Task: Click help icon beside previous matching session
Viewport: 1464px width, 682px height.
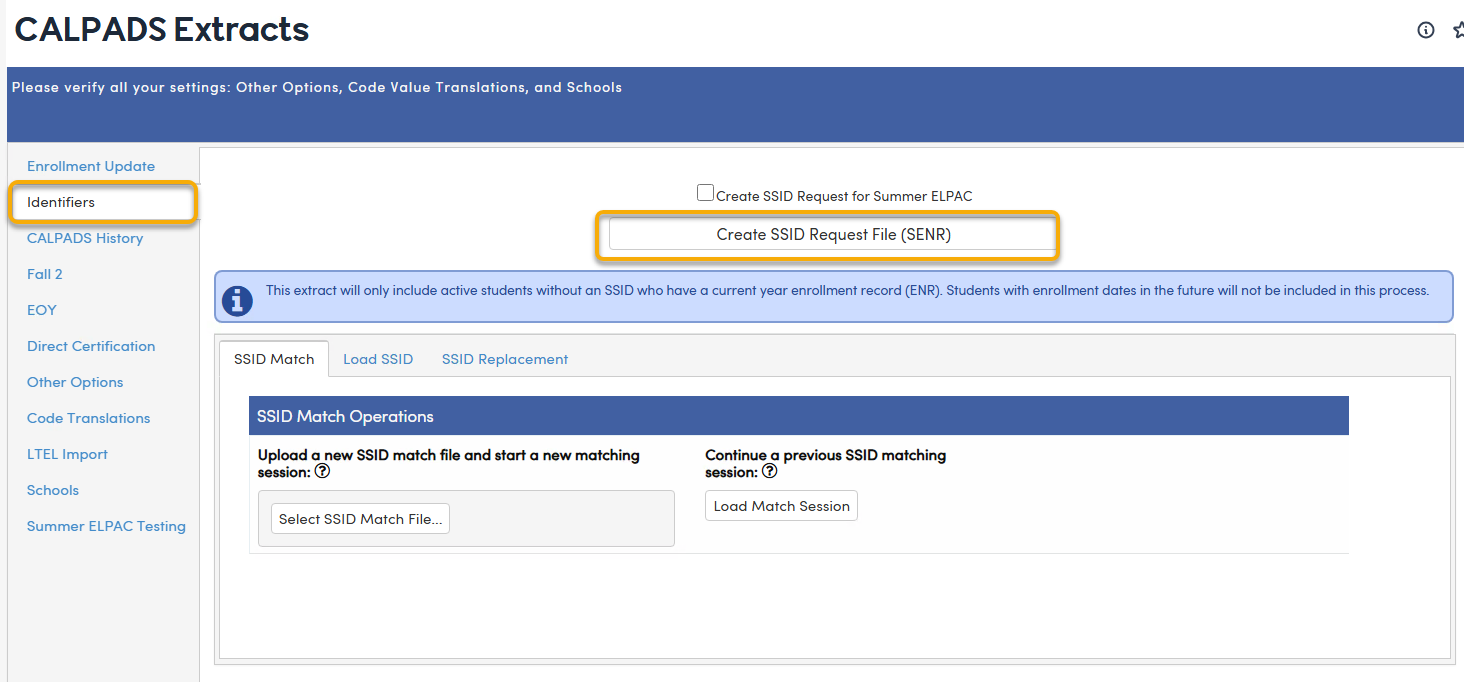Action: tap(770, 472)
